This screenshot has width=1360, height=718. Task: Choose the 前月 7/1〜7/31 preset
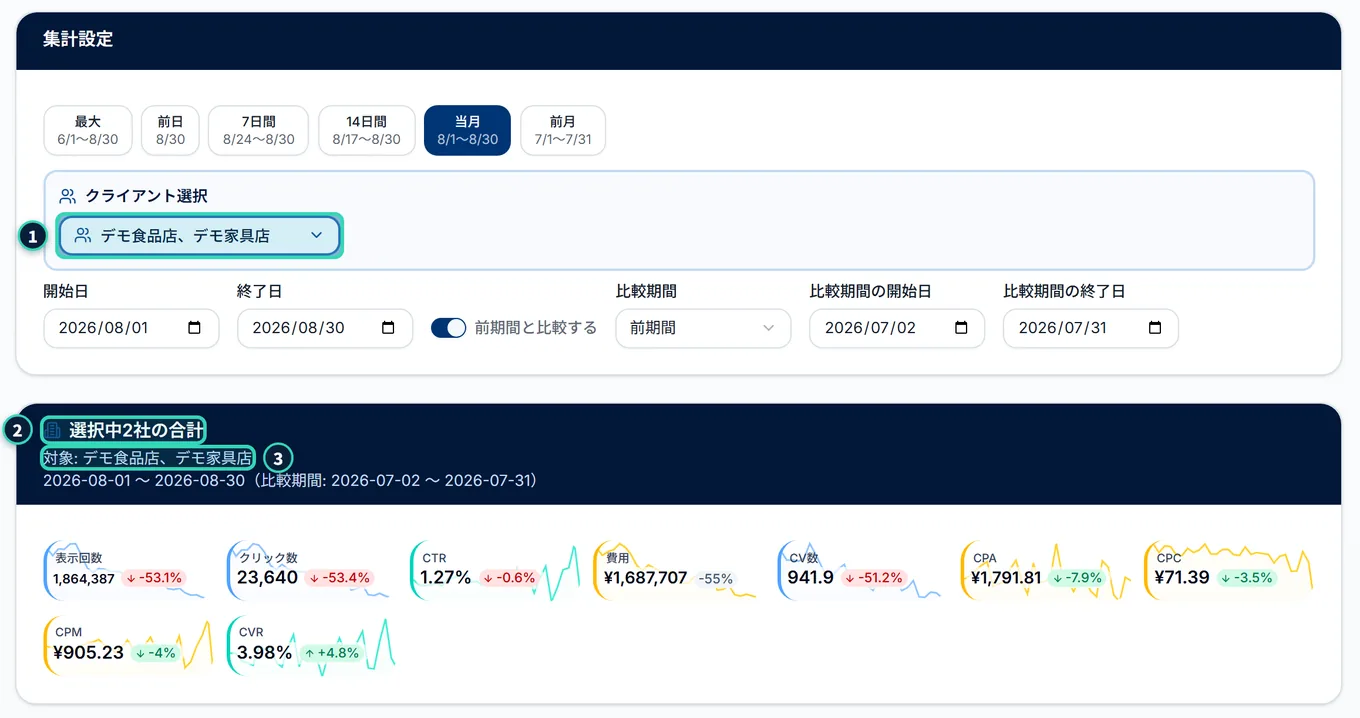563,131
